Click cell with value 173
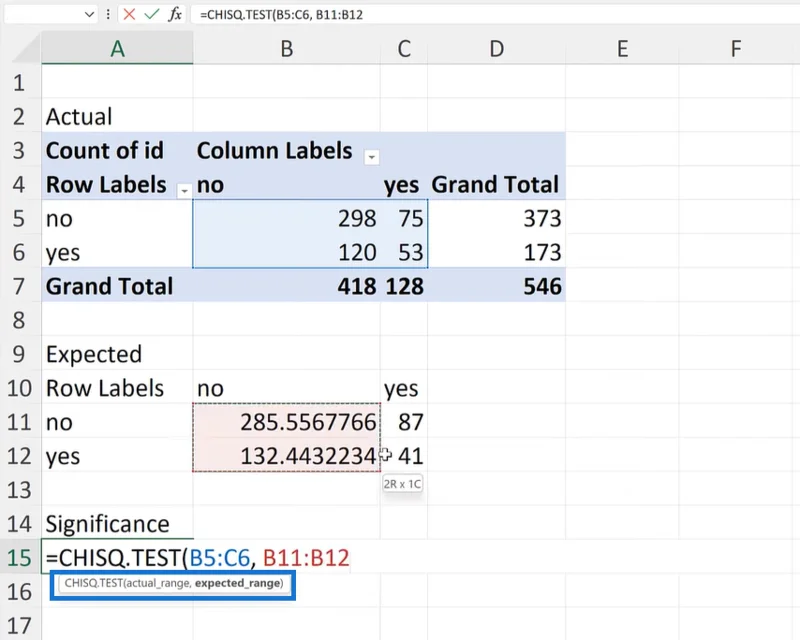This screenshot has height=640, width=800. [496, 252]
